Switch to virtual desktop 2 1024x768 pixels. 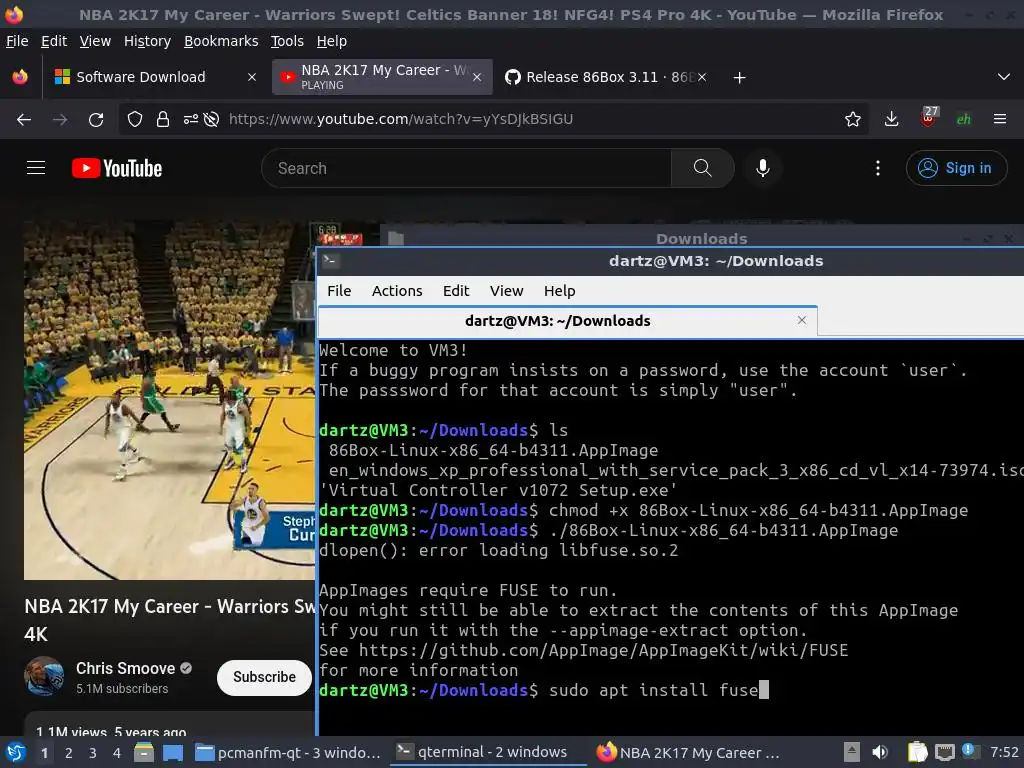(x=69, y=753)
